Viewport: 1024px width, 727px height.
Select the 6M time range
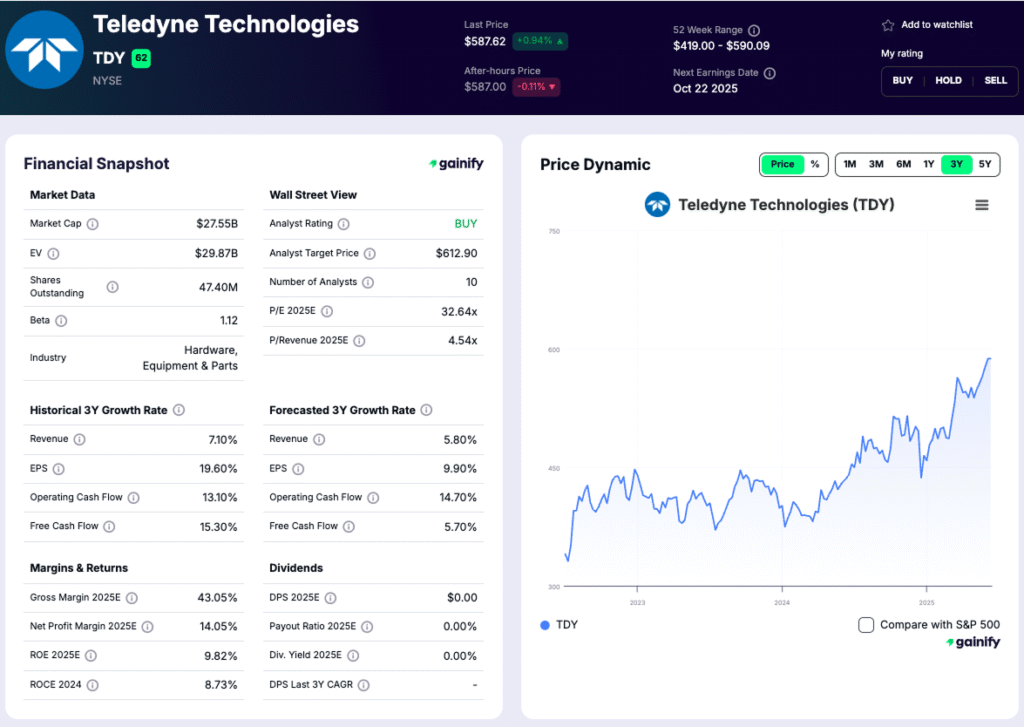pos(903,164)
